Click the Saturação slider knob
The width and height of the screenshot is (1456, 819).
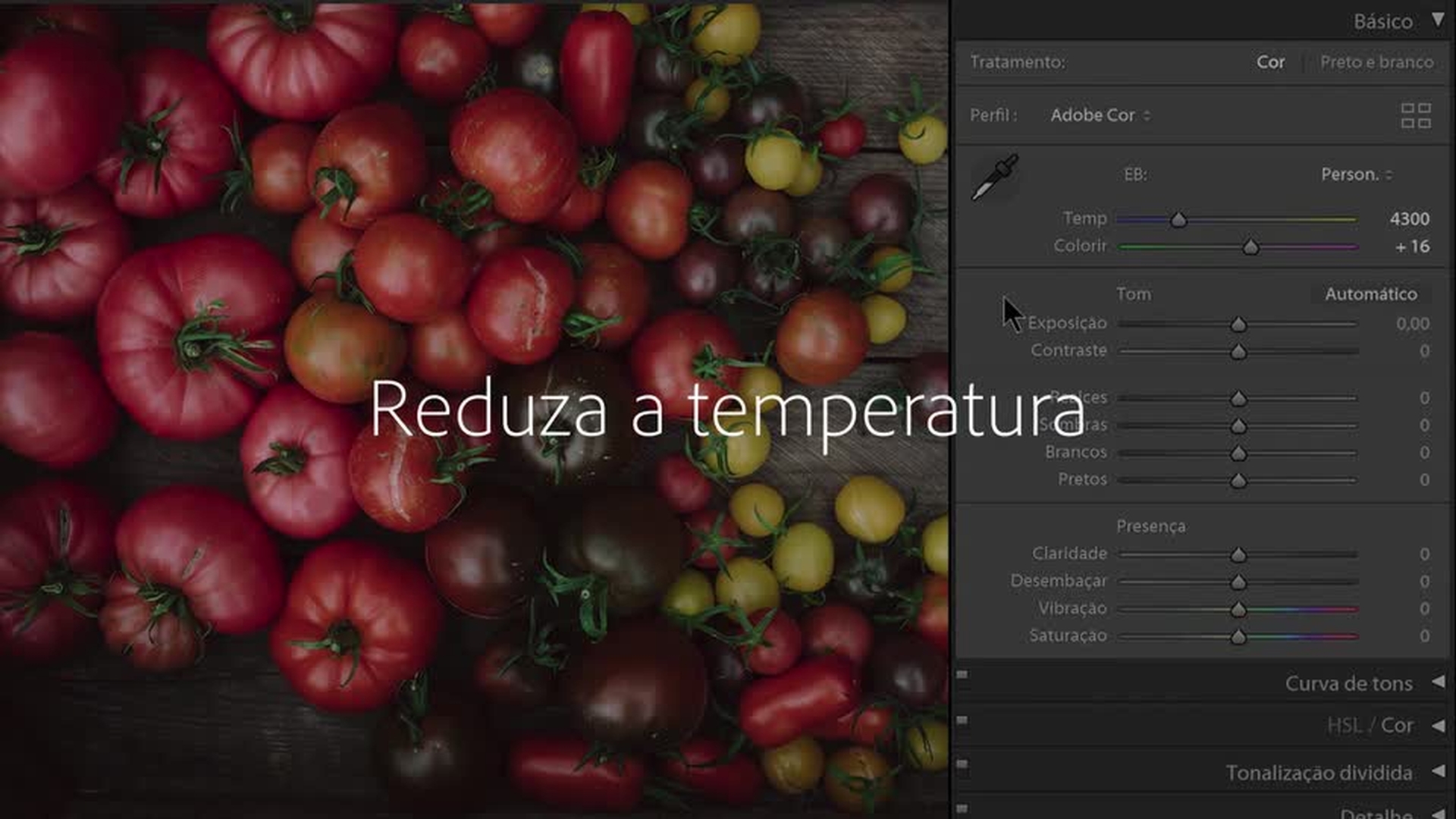click(x=1238, y=637)
